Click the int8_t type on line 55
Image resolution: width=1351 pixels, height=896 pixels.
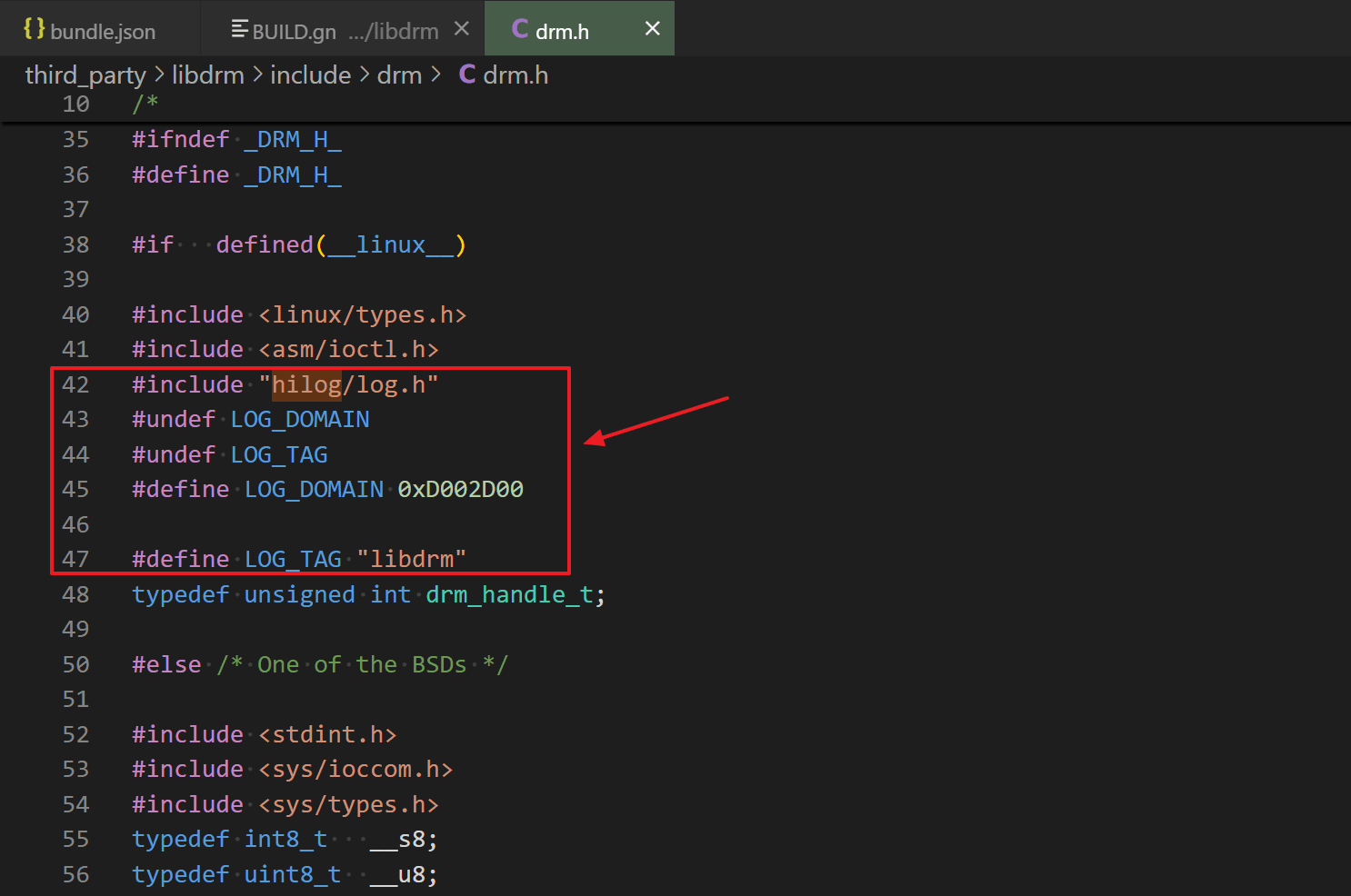tap(285, 840)
